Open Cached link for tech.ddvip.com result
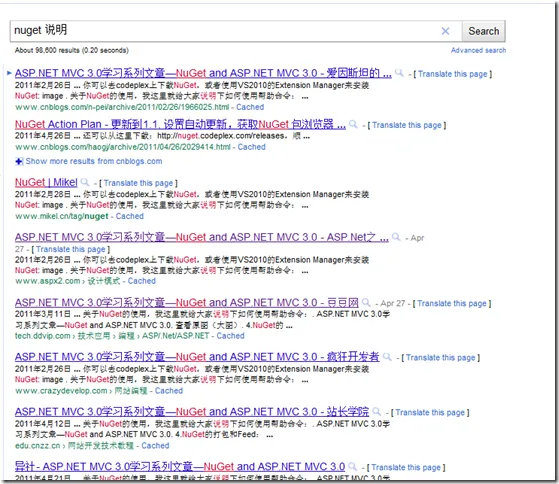This screenshot has width=559, height=484. (x=230, y=336)
